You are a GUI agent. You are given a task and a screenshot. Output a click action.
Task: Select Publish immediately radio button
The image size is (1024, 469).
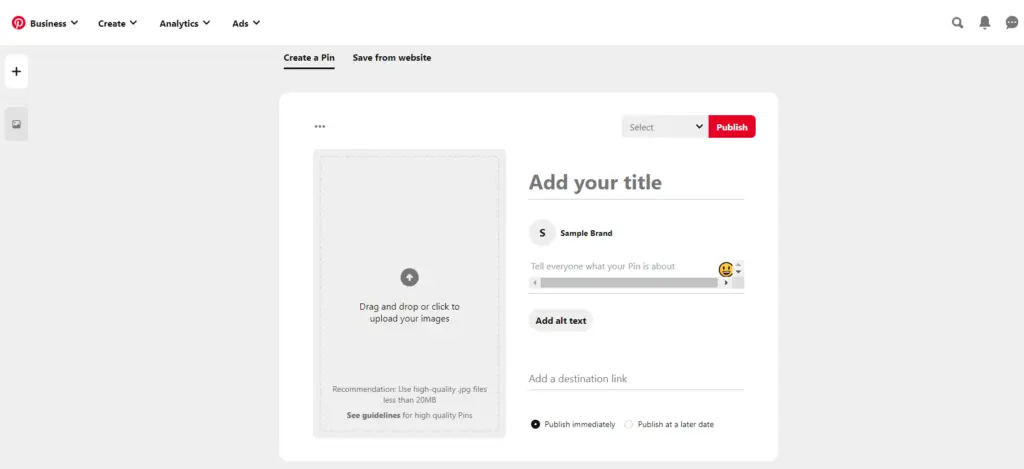pyautogui.click(x=536, y=424)
